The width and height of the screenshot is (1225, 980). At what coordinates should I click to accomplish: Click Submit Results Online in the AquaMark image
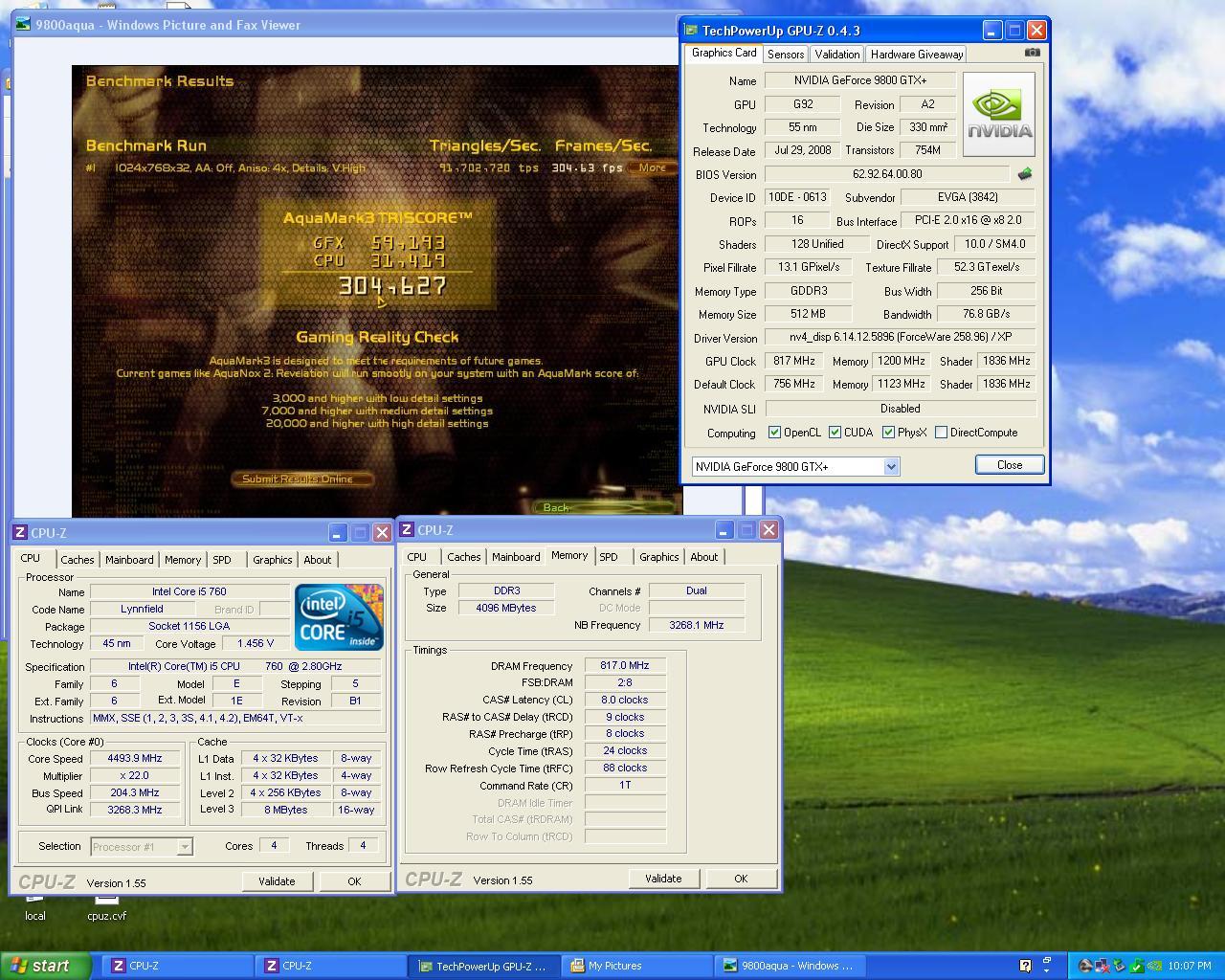pyautogui.click(x=301, y=479)
